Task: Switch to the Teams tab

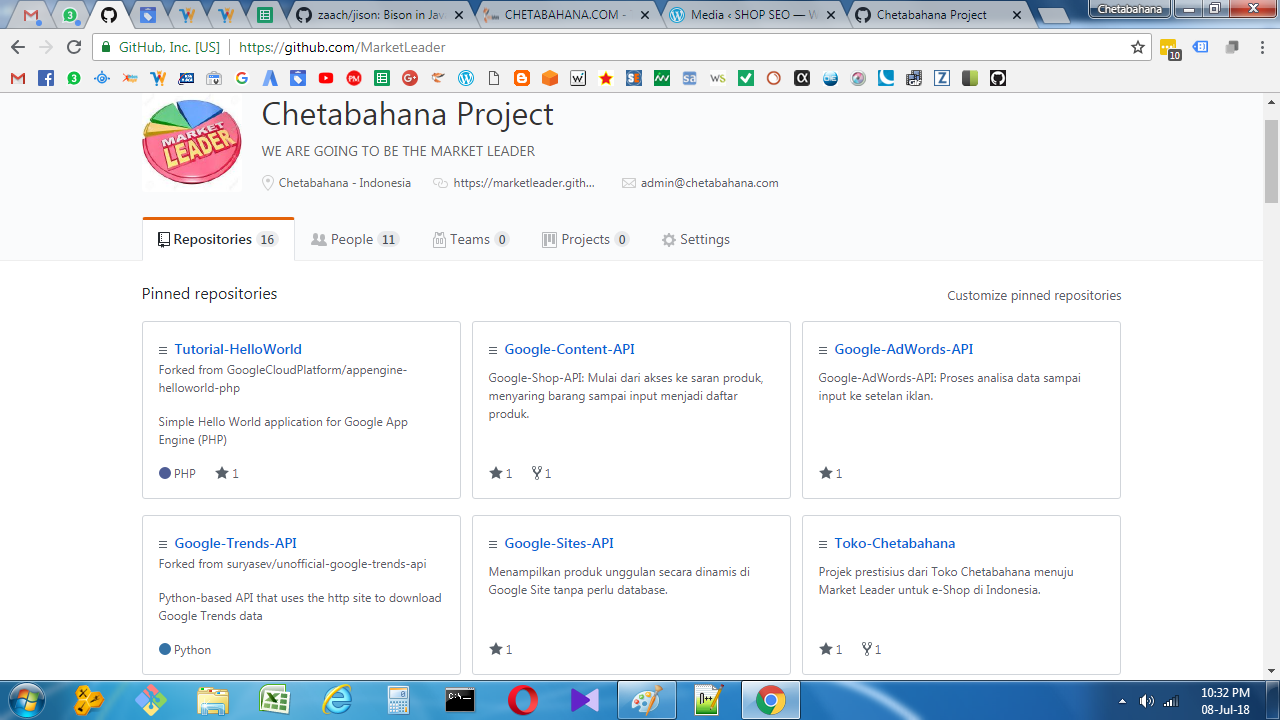Action: 471,239
